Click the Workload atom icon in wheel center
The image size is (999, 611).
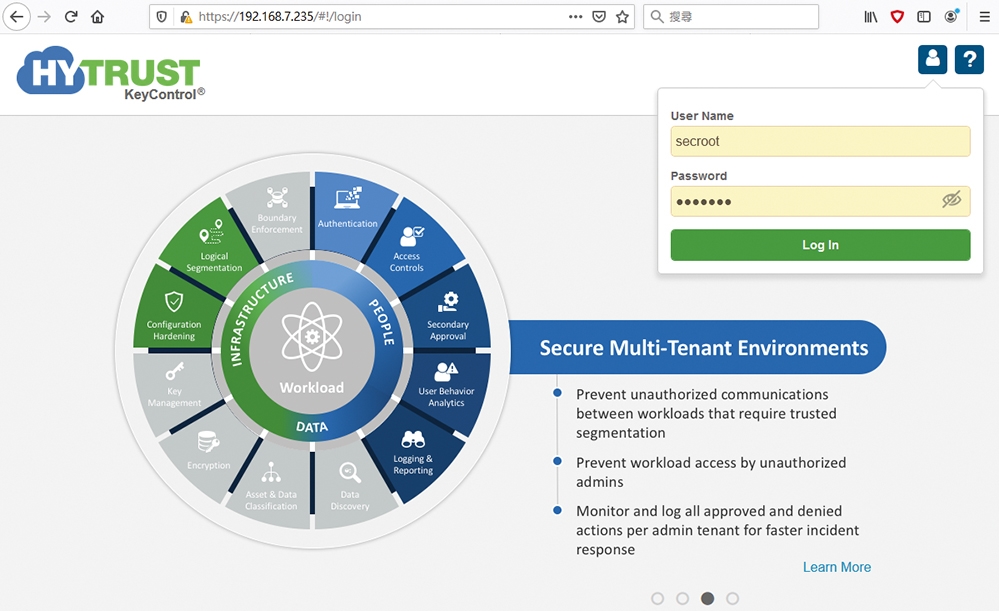tap(312, 336)
